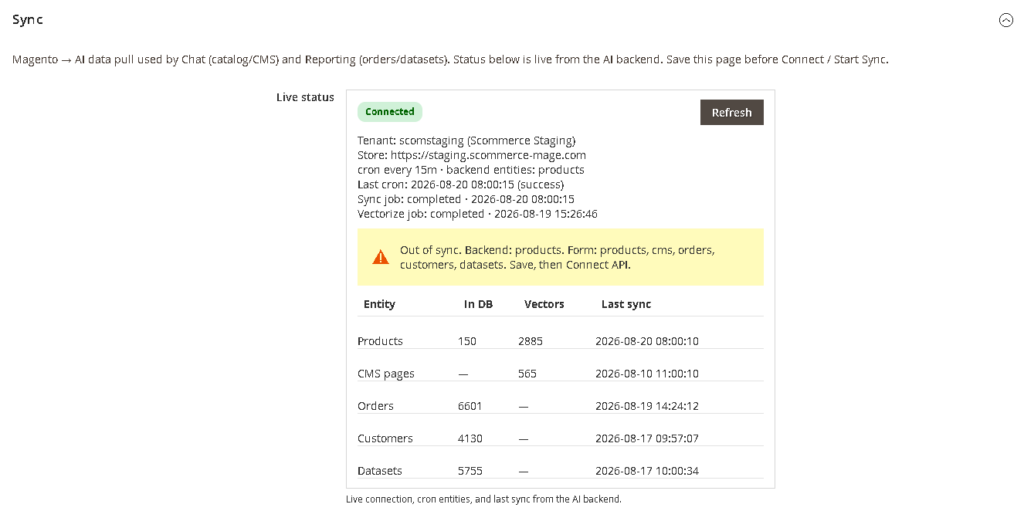Screen dimensions: 1024x511
Task: Select the Products row in entity table
Action: pyautogui.click(x=560, y=341)
